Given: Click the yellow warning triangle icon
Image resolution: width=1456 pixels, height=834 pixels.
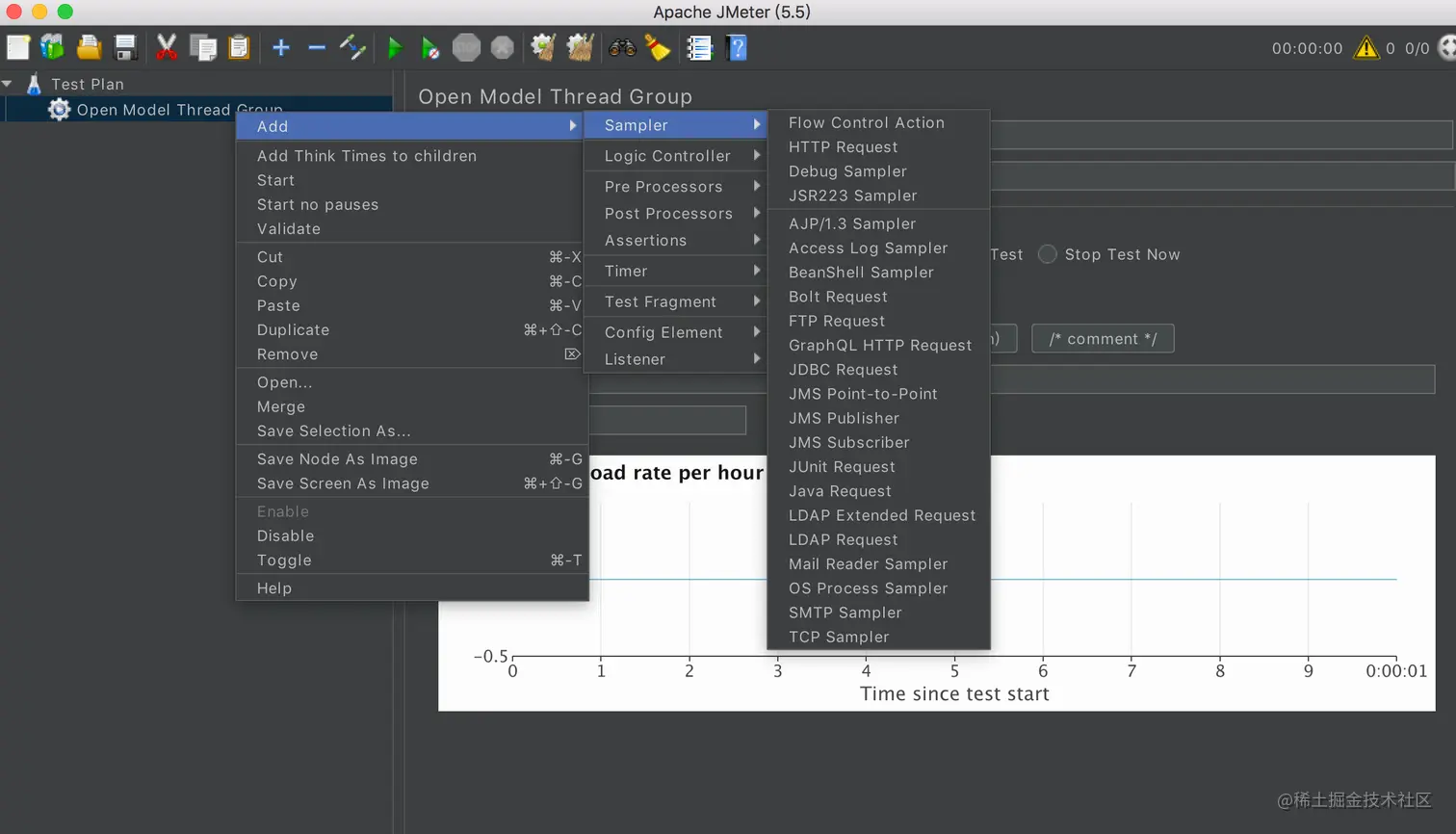Looking at the screenshot, I should 1366,47.
